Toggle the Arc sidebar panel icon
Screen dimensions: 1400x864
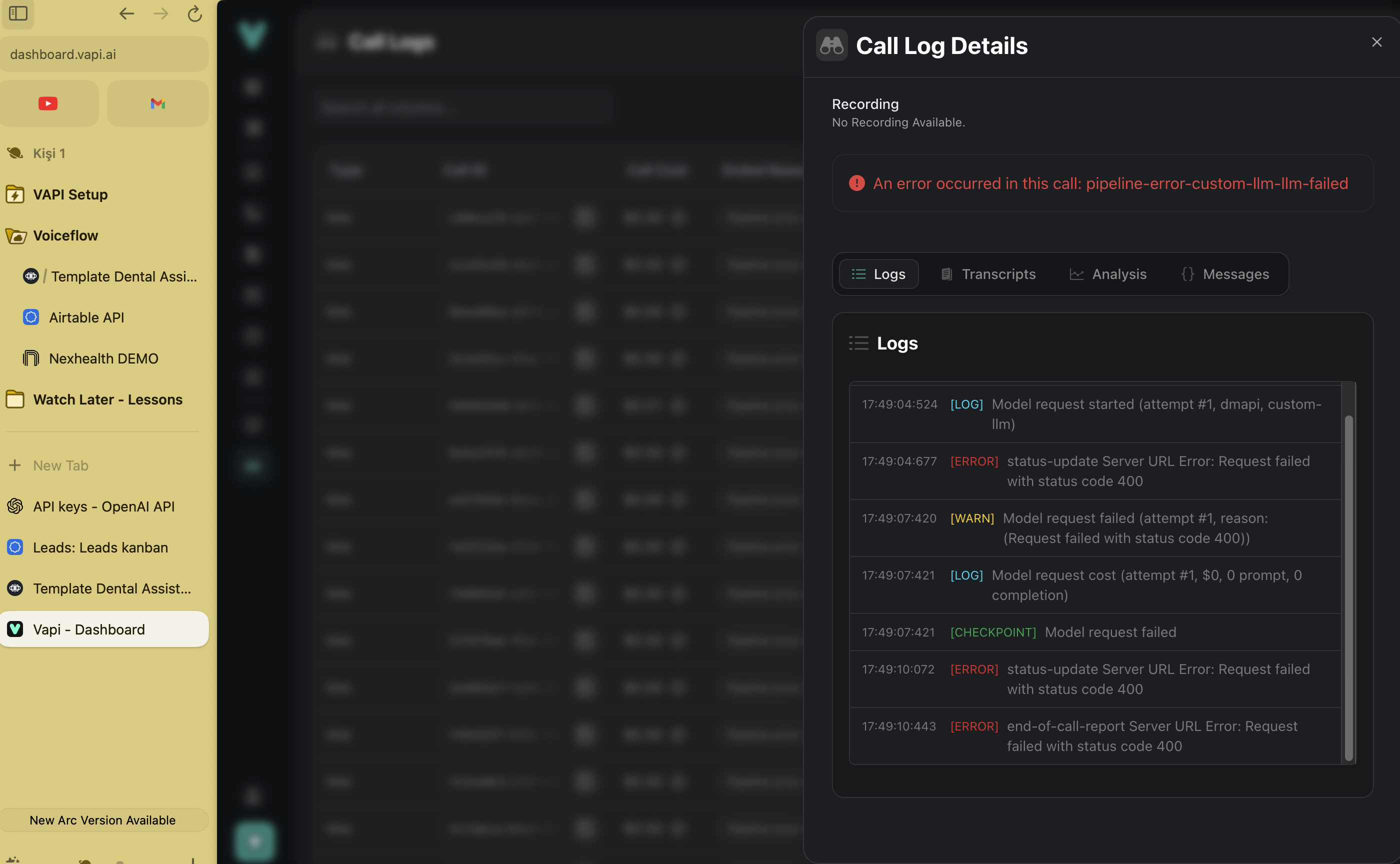(x=18, y=13)
